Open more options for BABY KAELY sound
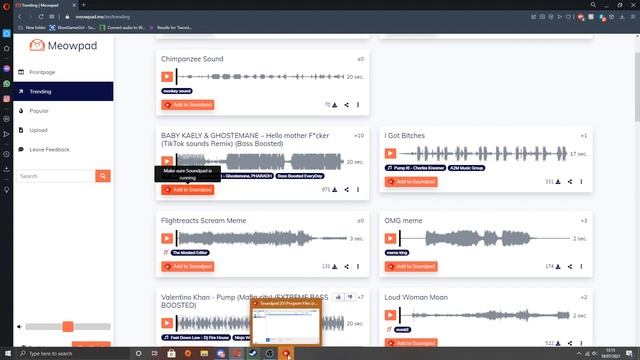 pos(358,190)
